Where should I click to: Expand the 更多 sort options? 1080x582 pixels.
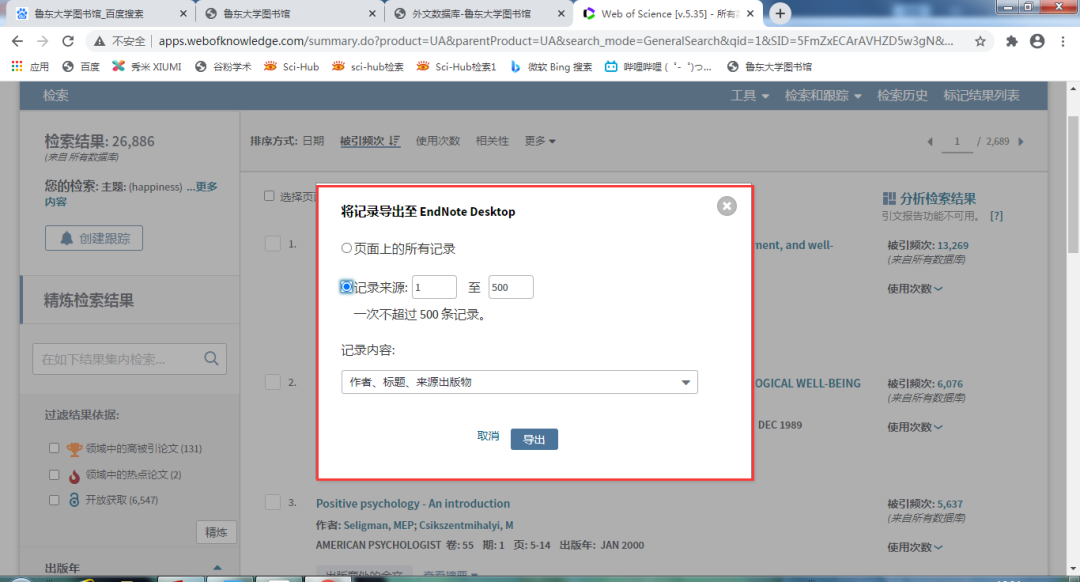point(540,141)
